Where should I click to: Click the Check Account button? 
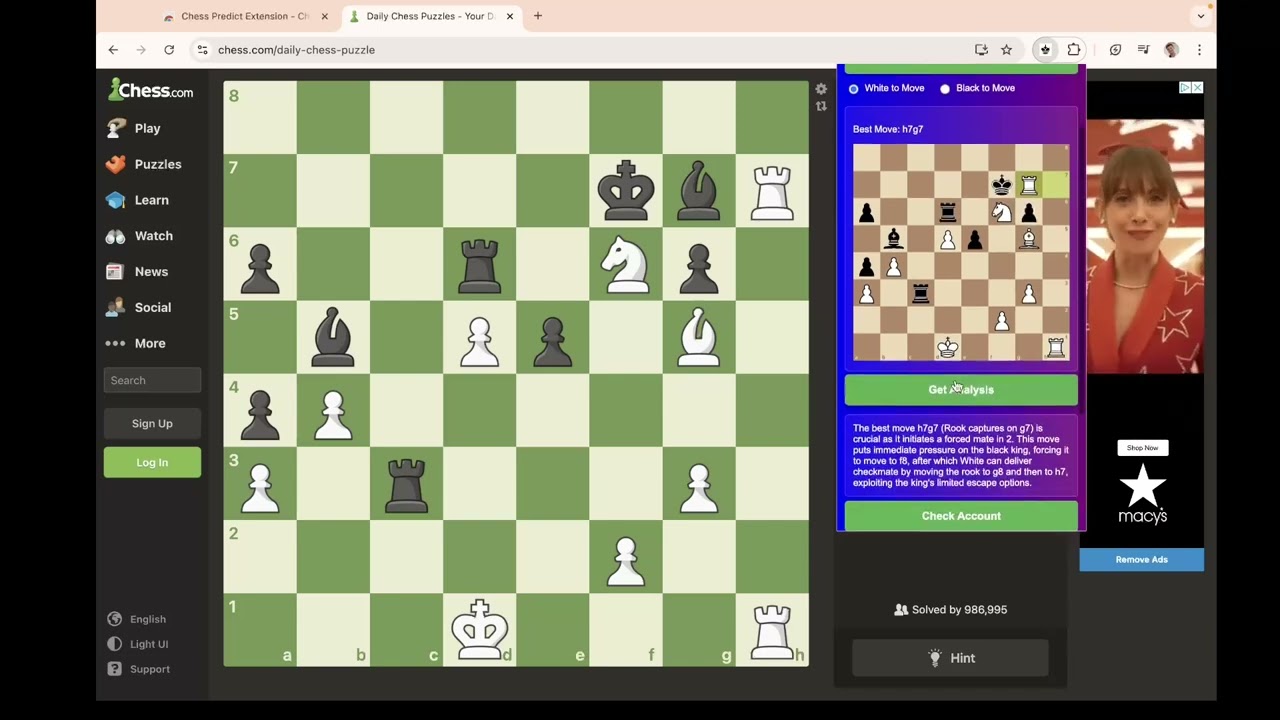pyautogui.click(x=961, y=516)
